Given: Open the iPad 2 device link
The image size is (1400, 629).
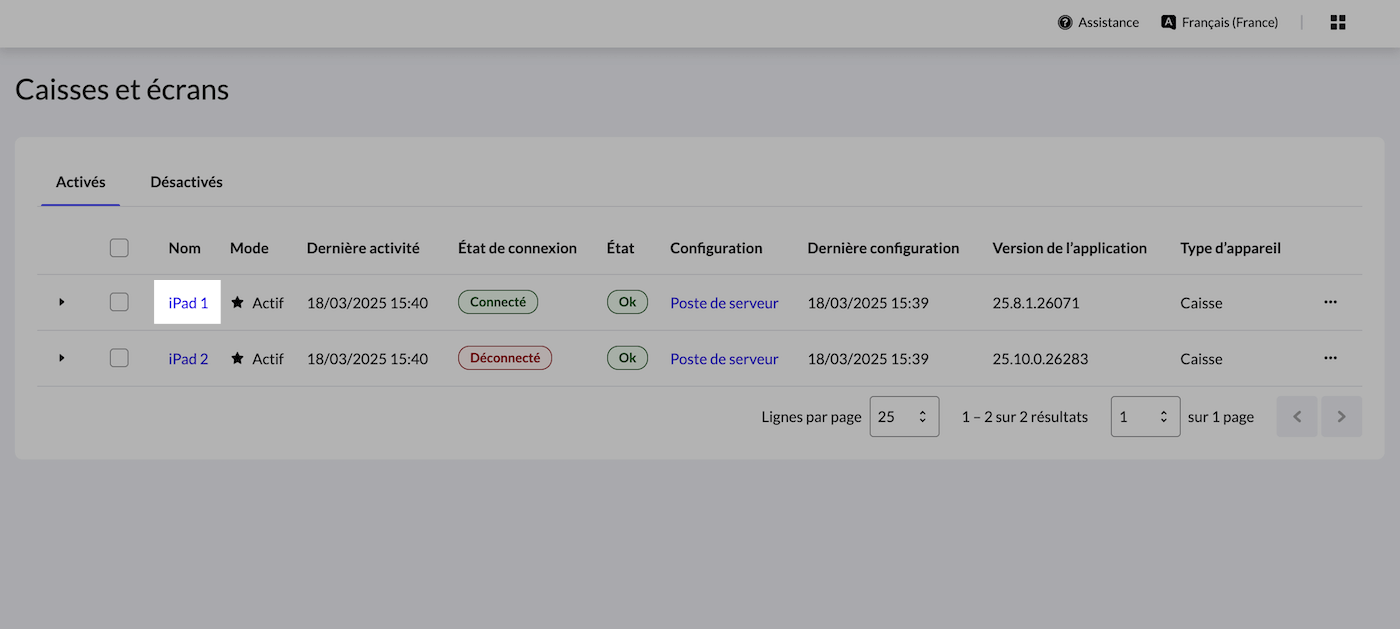Looking at the screenshot, I should coord(188,359).
